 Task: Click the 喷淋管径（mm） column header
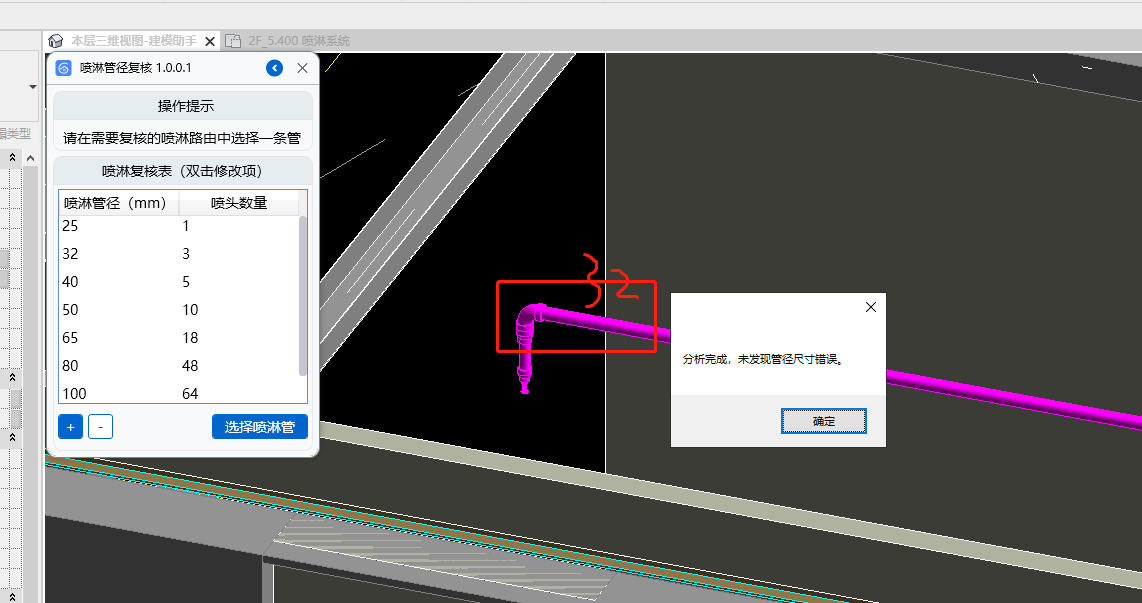coord(118,203)
